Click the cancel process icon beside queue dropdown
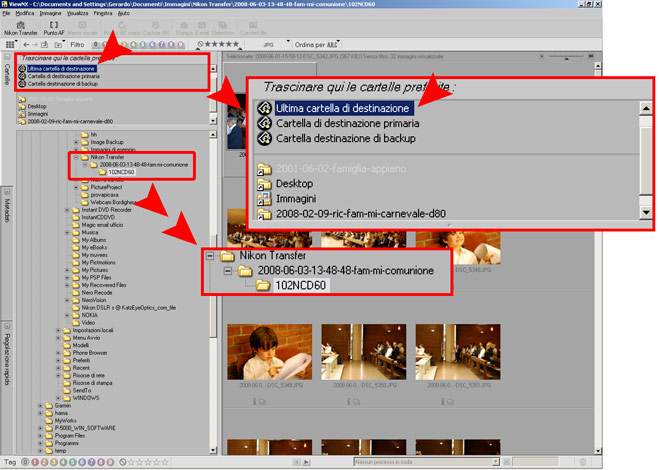Image resolution: width=660 pixels, height=470 pixels. 507,462
